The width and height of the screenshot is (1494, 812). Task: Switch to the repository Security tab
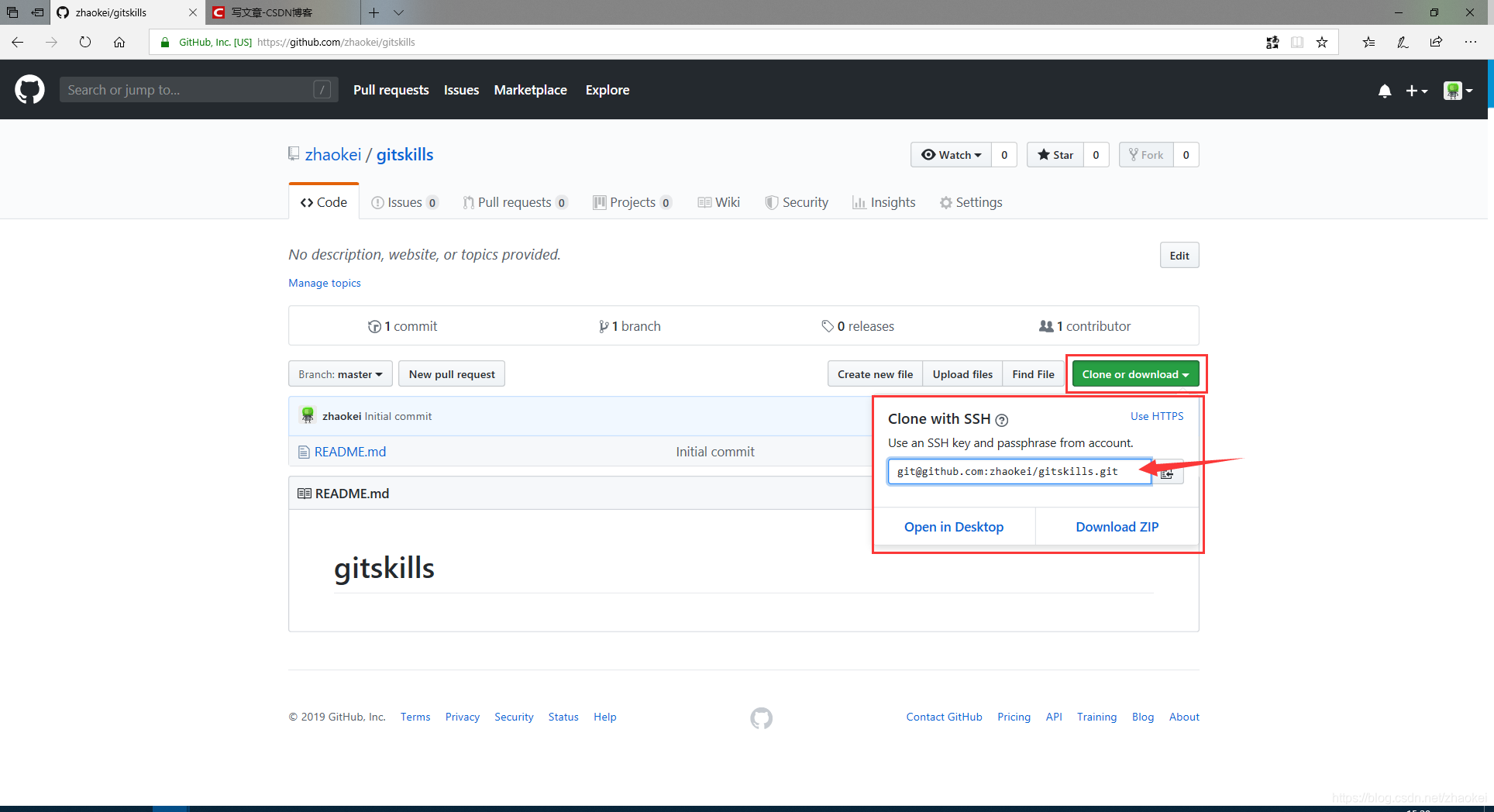(797, 202)
